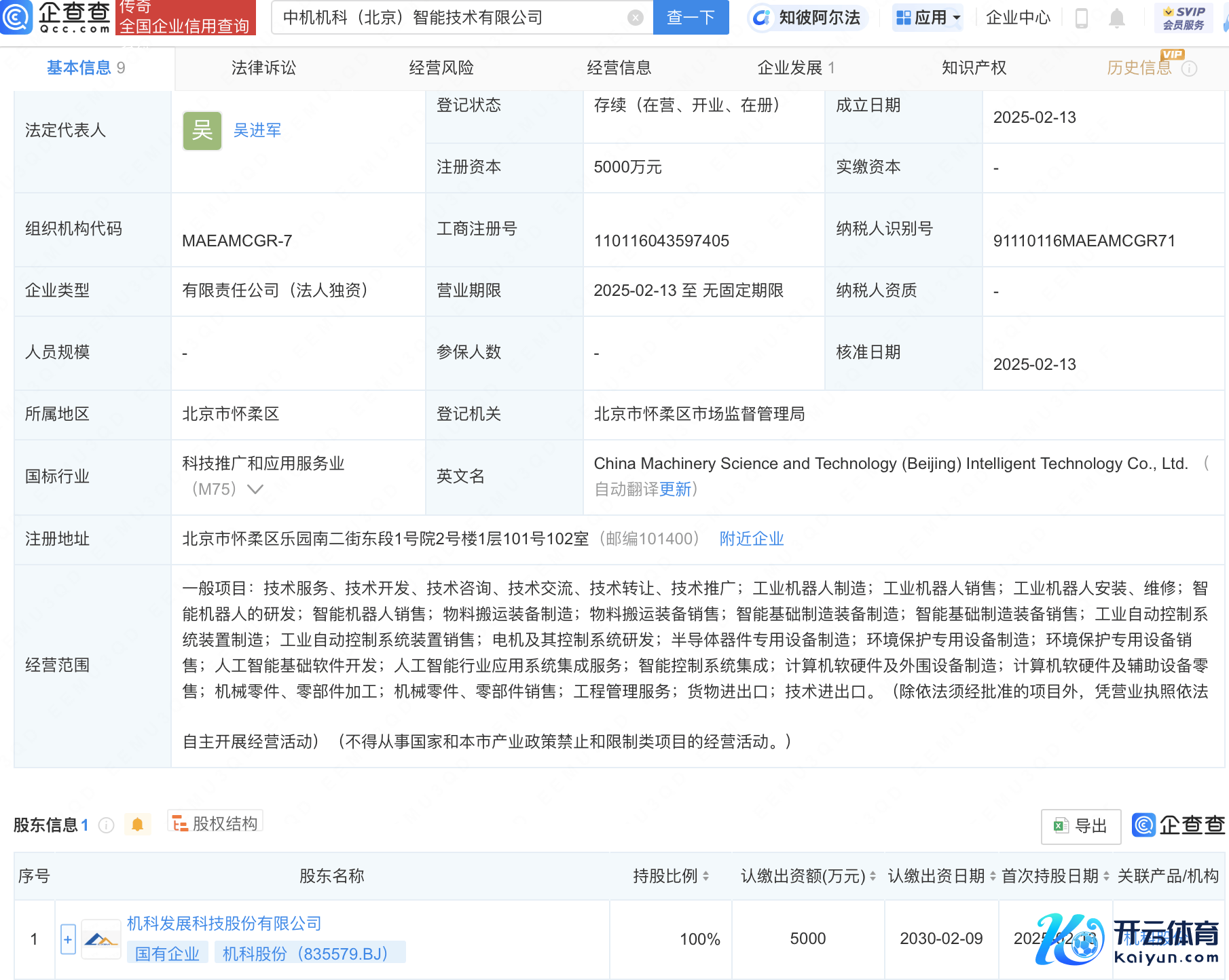View 股权结构 equity structure

(x=215, y=824)
